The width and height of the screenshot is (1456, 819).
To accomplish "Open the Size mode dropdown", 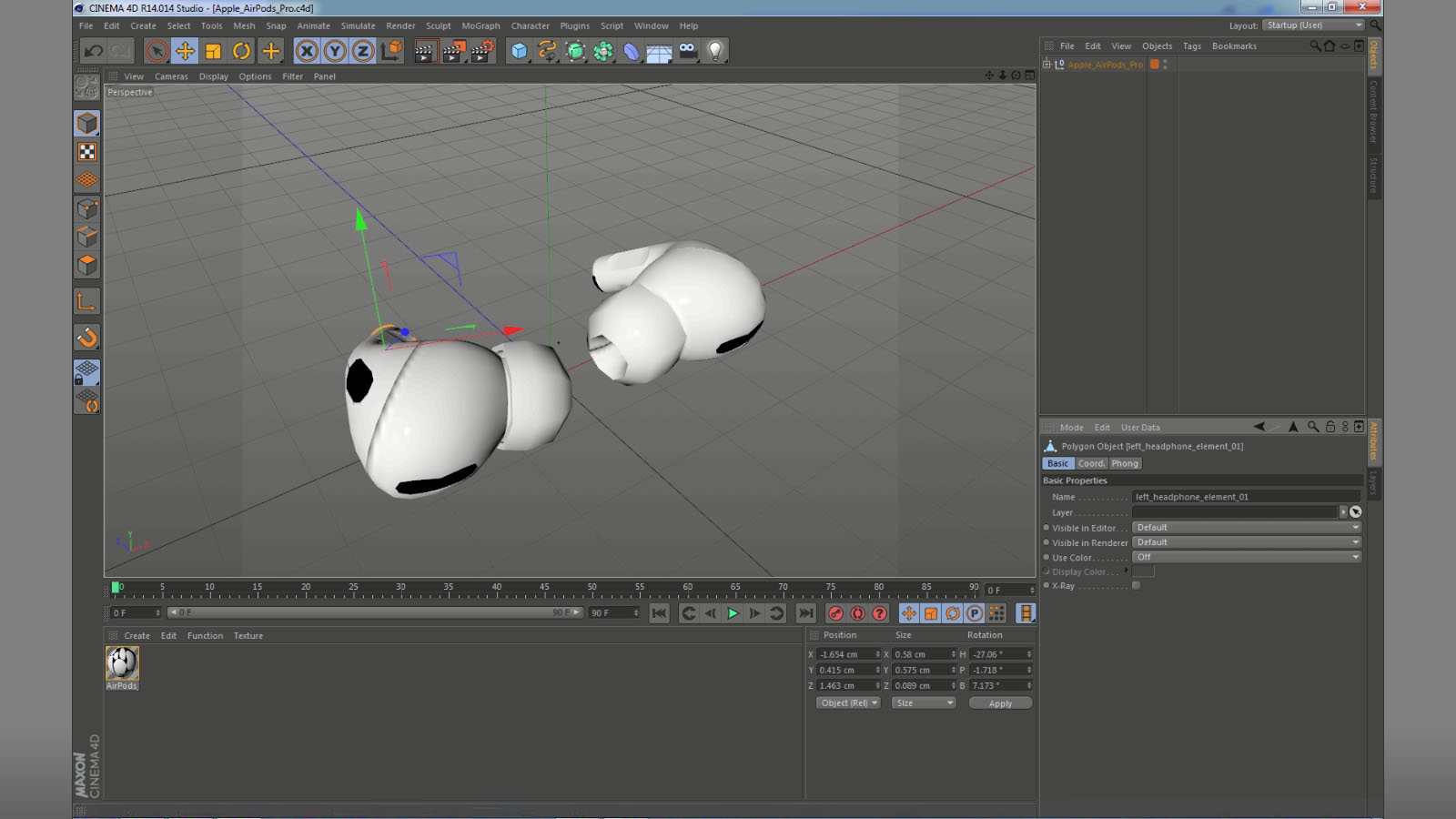I will point(924,703).
